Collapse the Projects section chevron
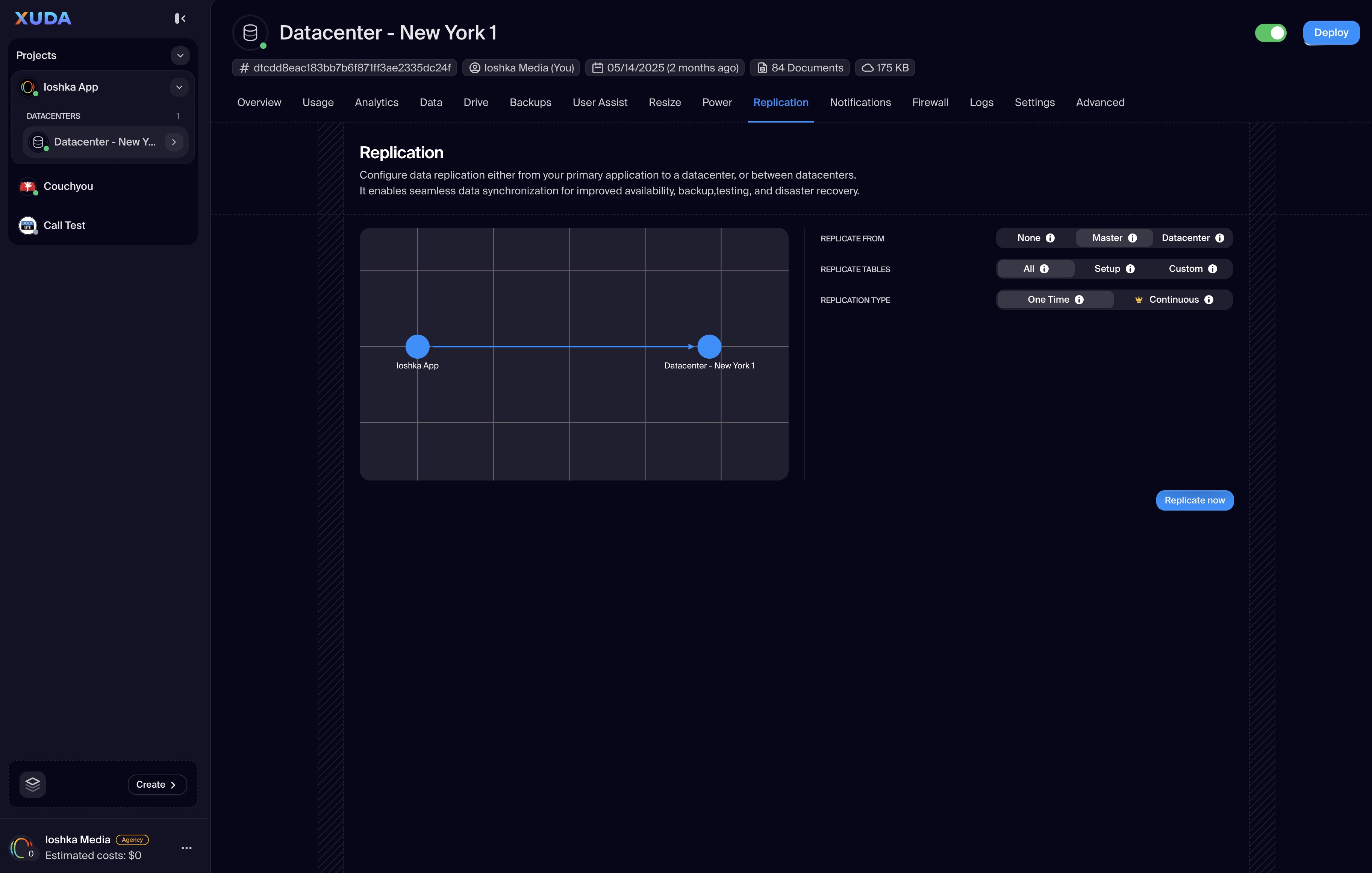This screenshot has height=873, width=1372. (x=180, y=55)
